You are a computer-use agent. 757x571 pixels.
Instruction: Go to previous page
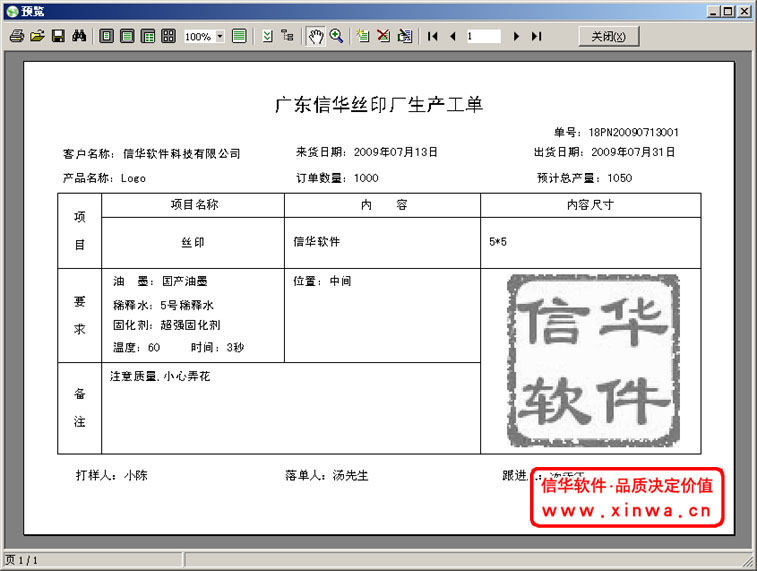pyautogui.click(x=453, y=36)
